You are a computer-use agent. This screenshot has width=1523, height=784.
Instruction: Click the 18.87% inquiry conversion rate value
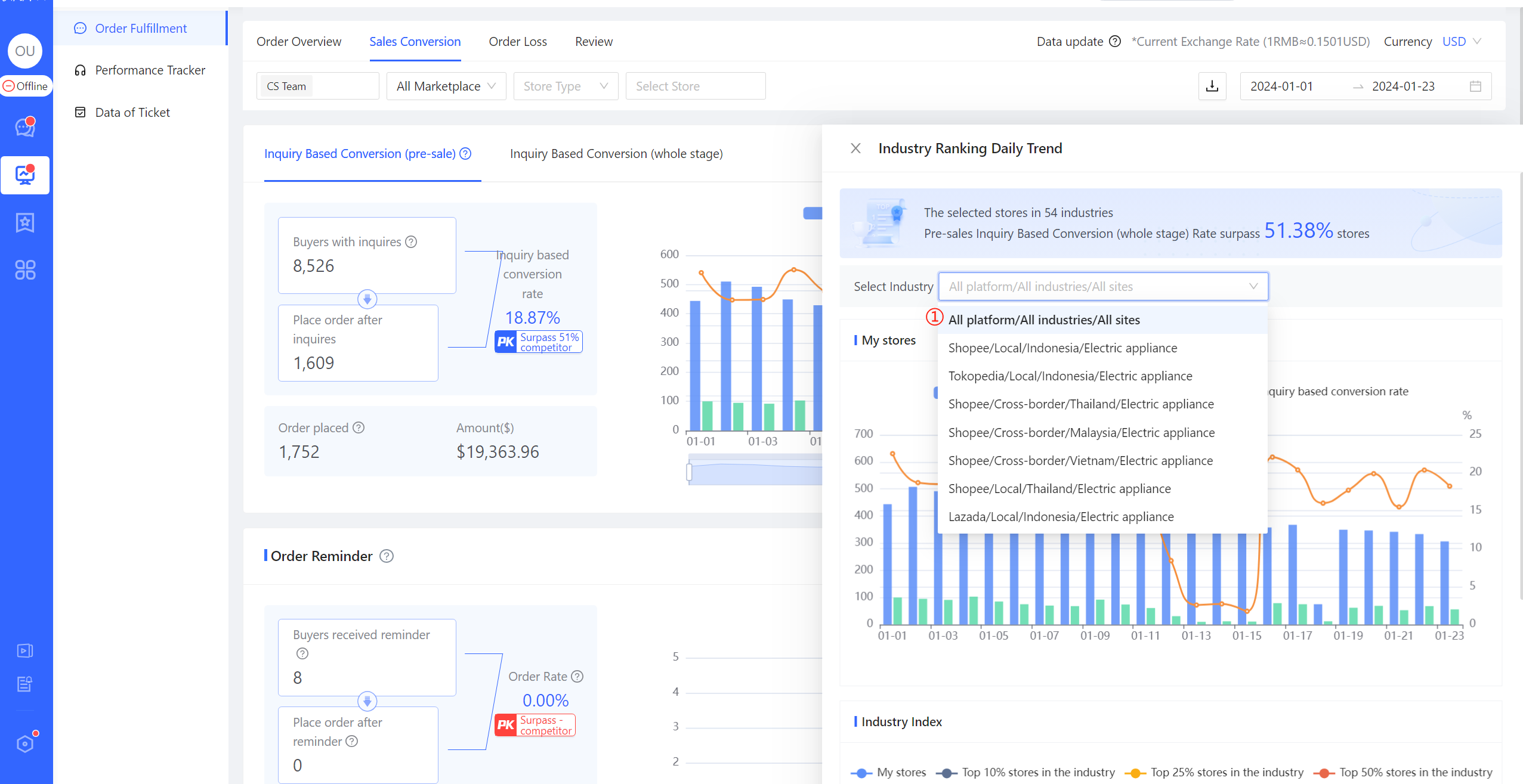[532, 318]
